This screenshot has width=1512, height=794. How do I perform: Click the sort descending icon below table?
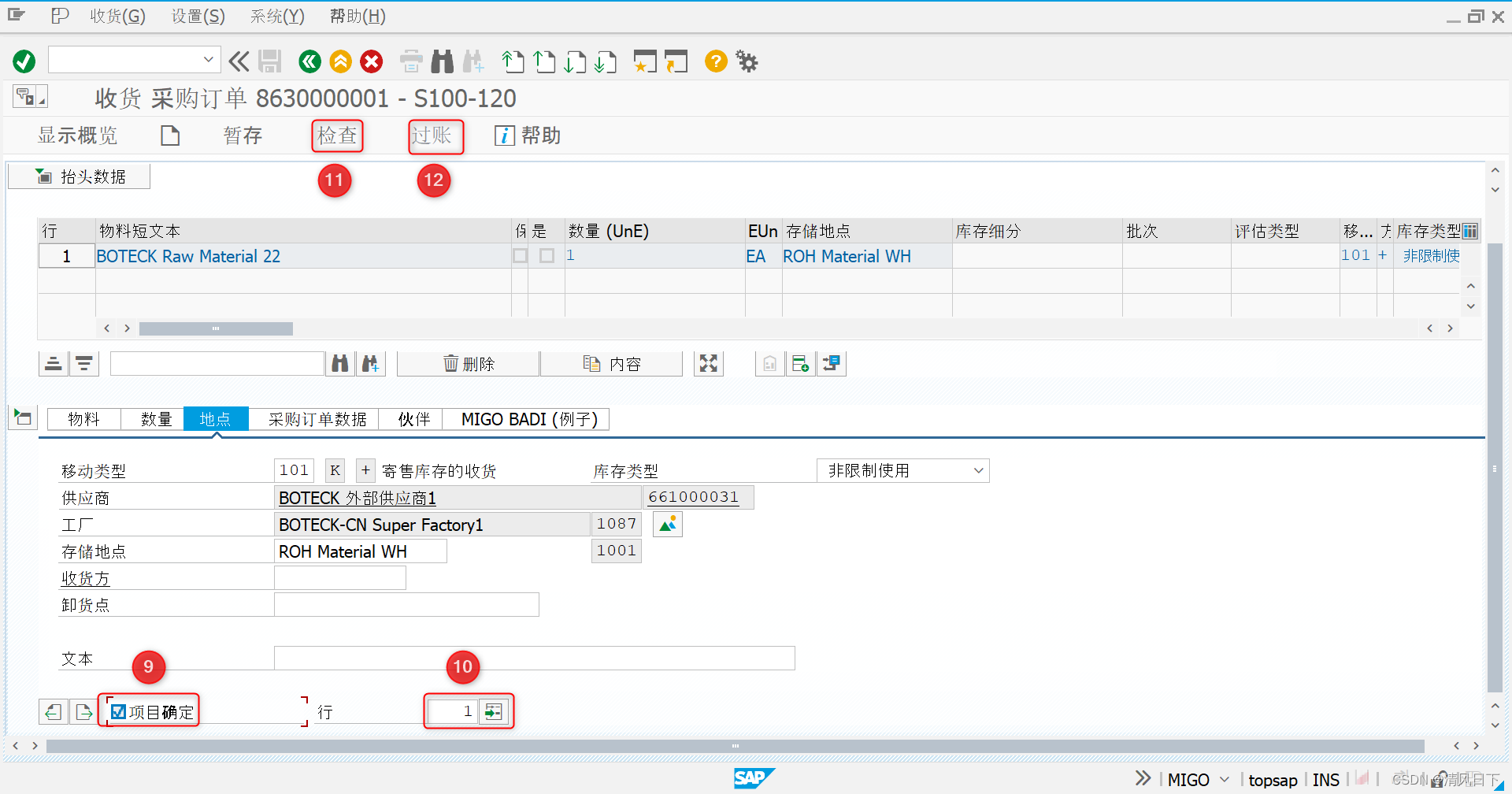84,363
